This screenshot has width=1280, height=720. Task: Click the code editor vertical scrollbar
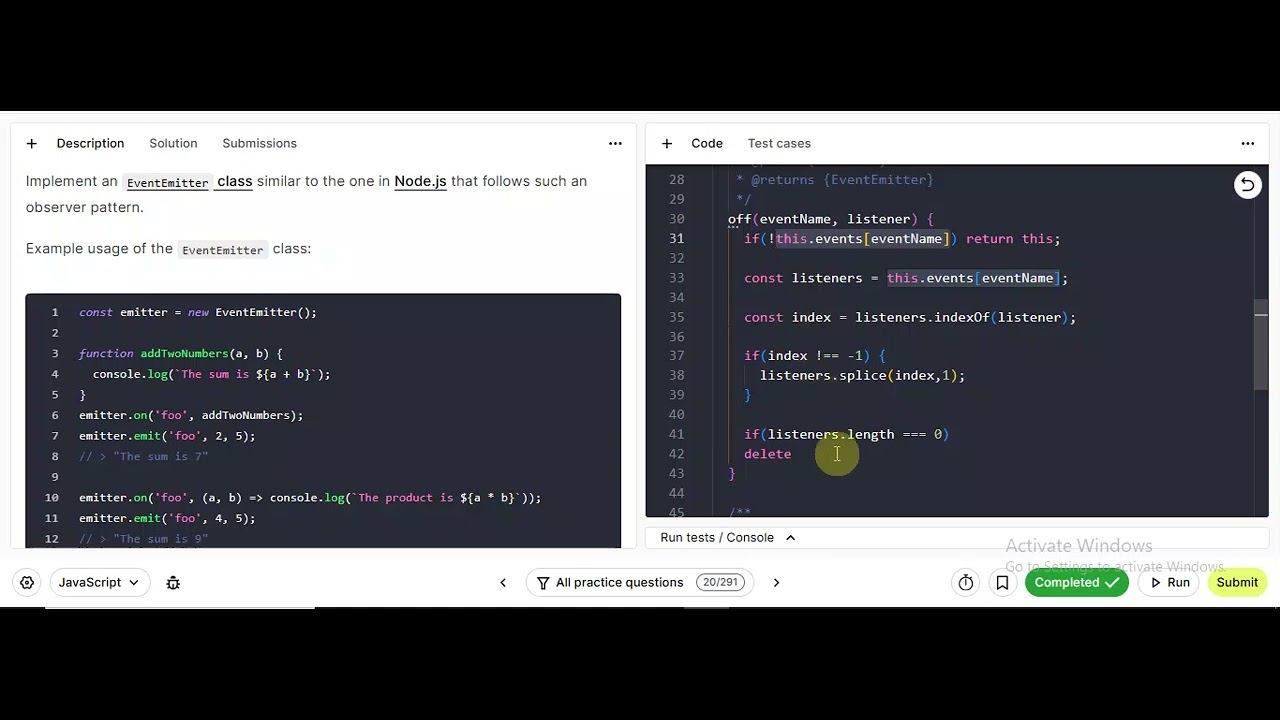(1261, 345)
